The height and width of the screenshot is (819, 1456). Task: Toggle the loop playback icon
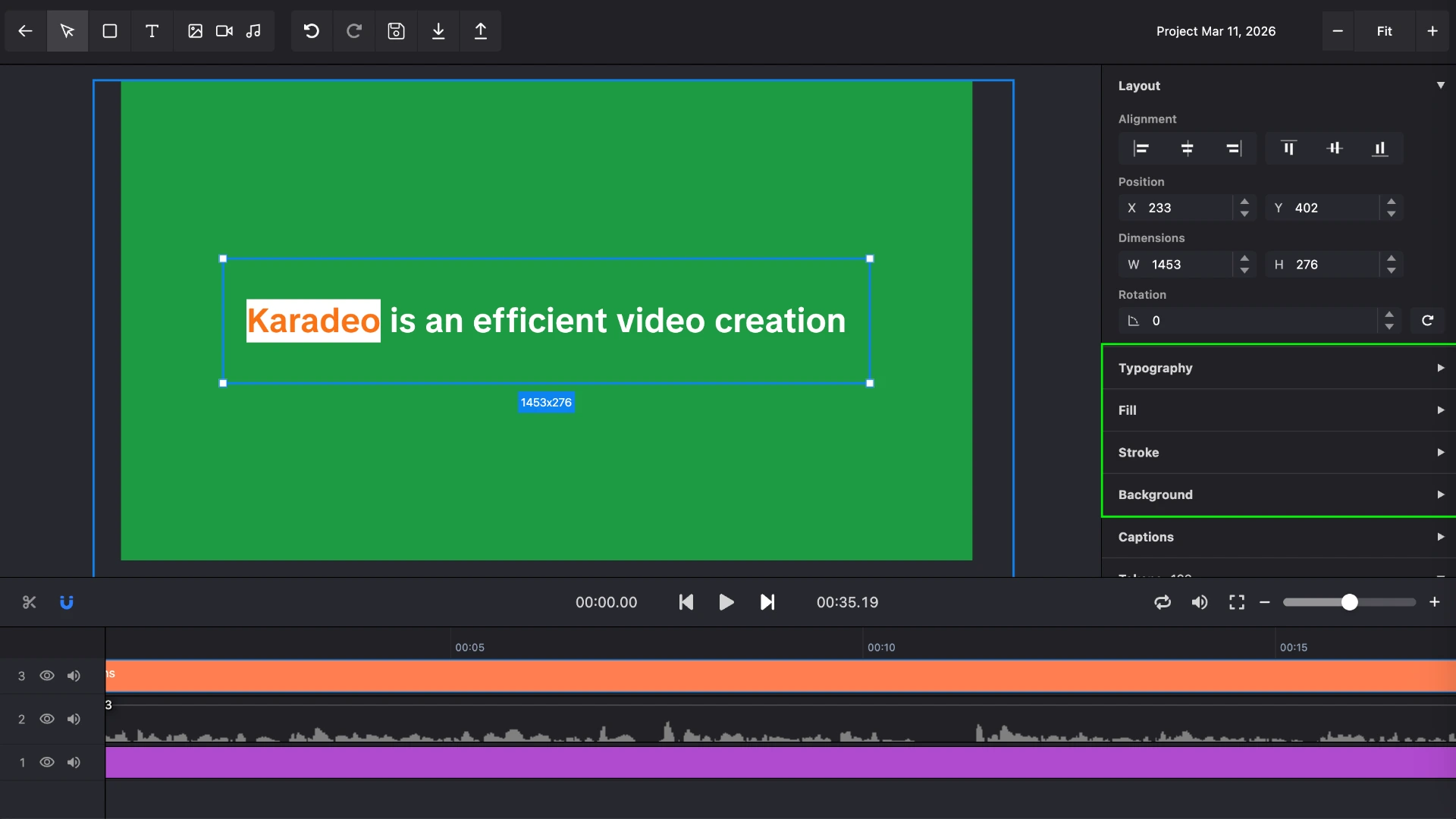1163,602
